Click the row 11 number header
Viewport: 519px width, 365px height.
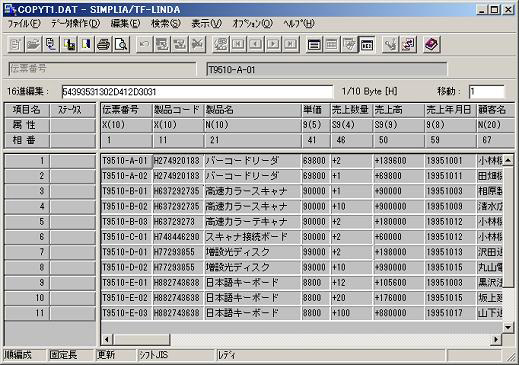27,313
